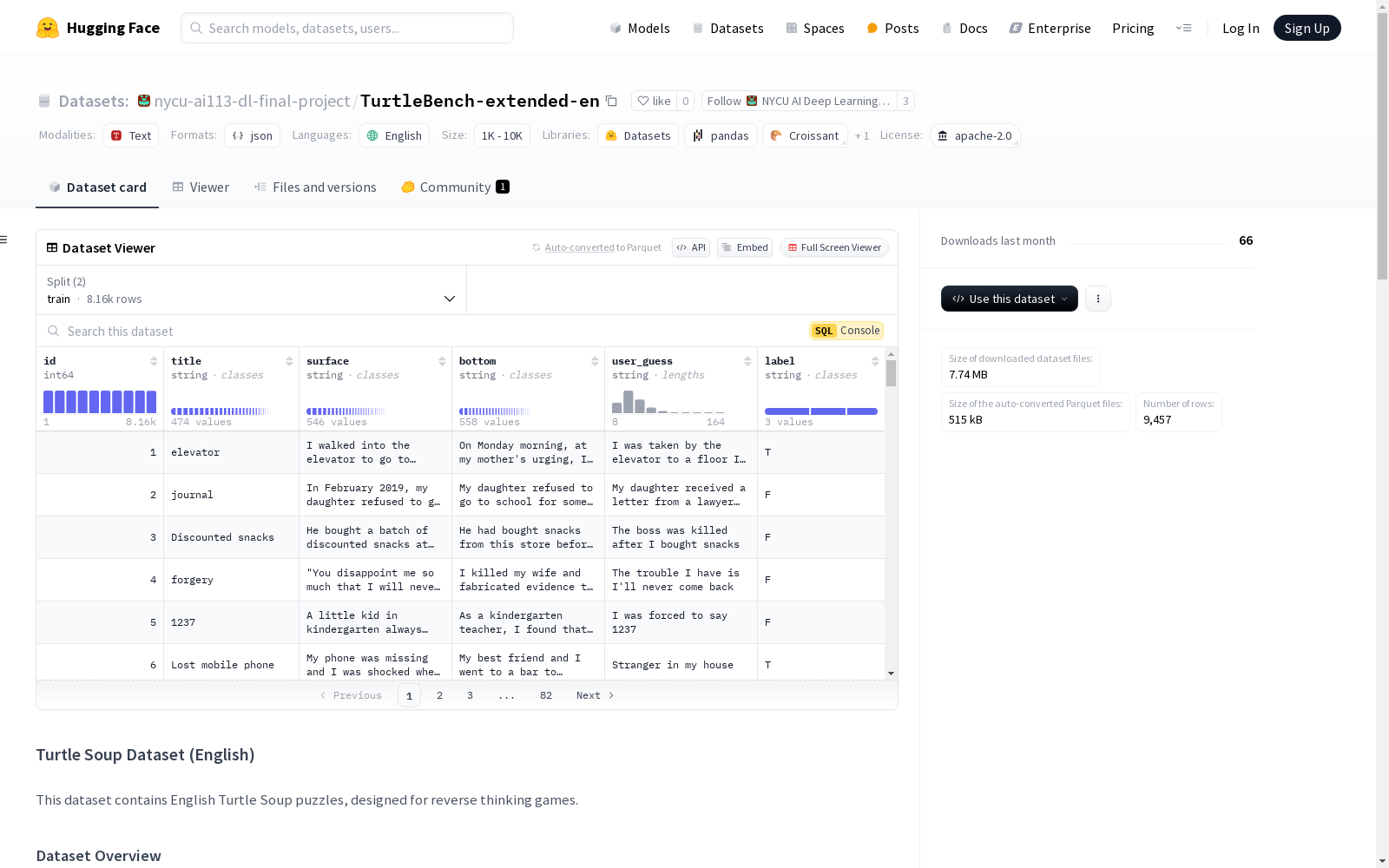Open the Datasets breadcrumb link
1389x868 pixels.
coord(93,101)
